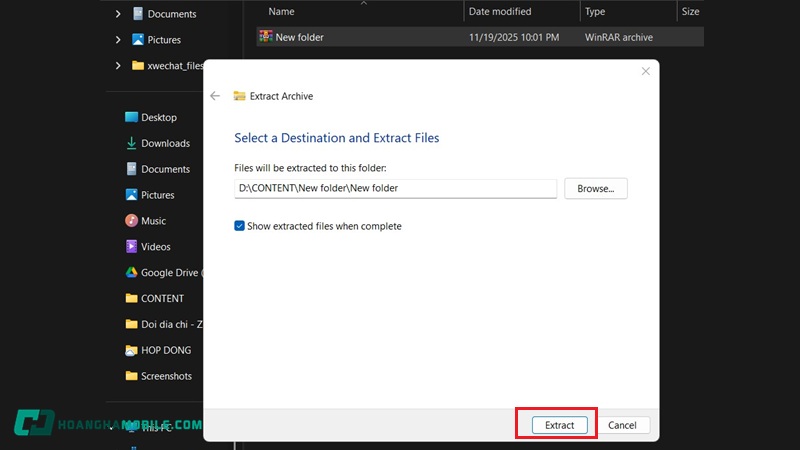Uncheck Show extracted files when complete
800x450 pixels.
pyautogui.click(x=240, y=226)
